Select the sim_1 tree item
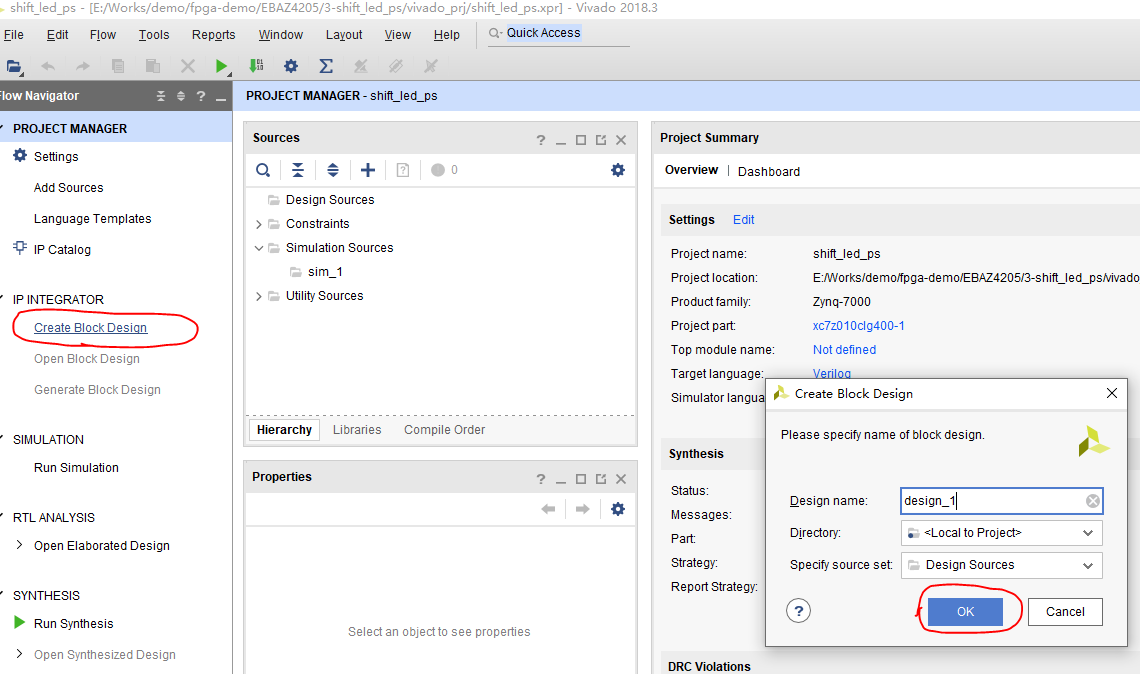 click(325, 272)
